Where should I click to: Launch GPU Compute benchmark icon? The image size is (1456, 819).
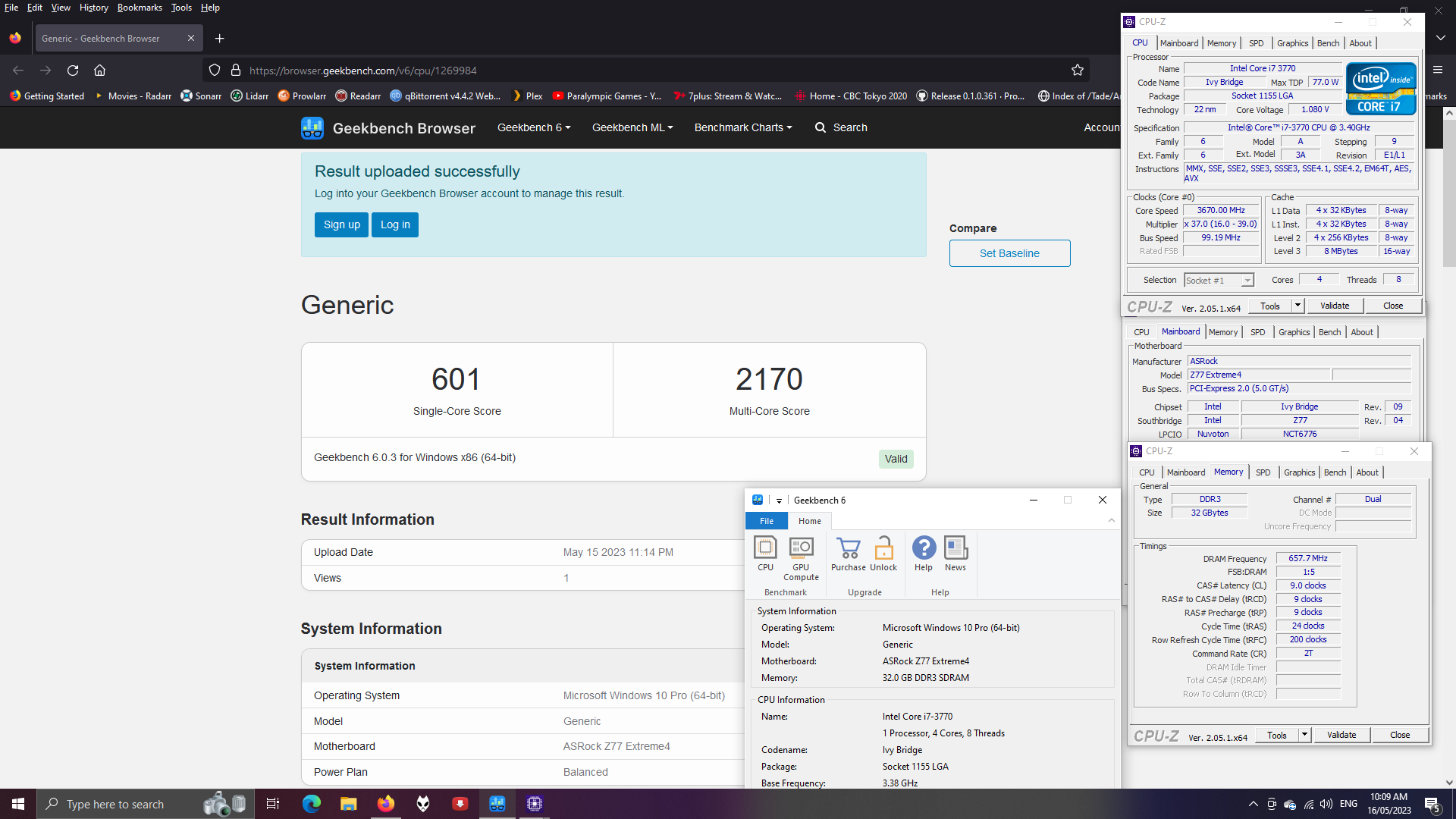[x=801, y=558]
